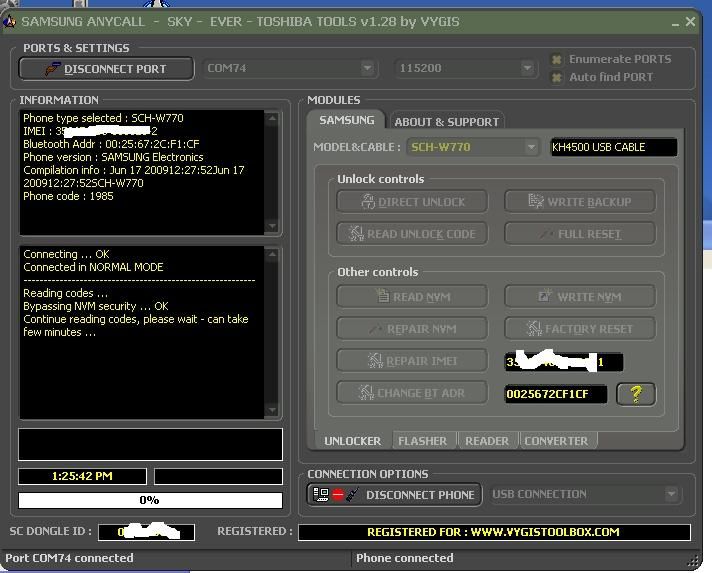Click the Direct Unlock button
The height and width of the screenshot is (573, 712).
(x=412, y=202)
